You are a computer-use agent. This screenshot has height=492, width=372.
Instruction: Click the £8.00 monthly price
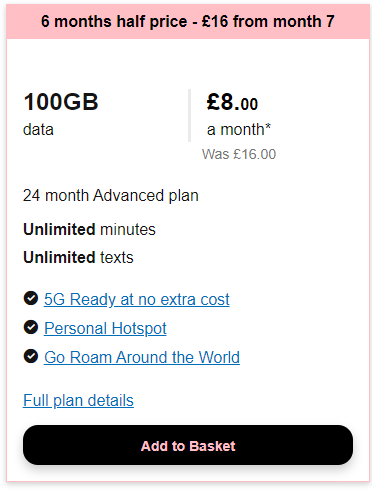[x=232, y=102]
